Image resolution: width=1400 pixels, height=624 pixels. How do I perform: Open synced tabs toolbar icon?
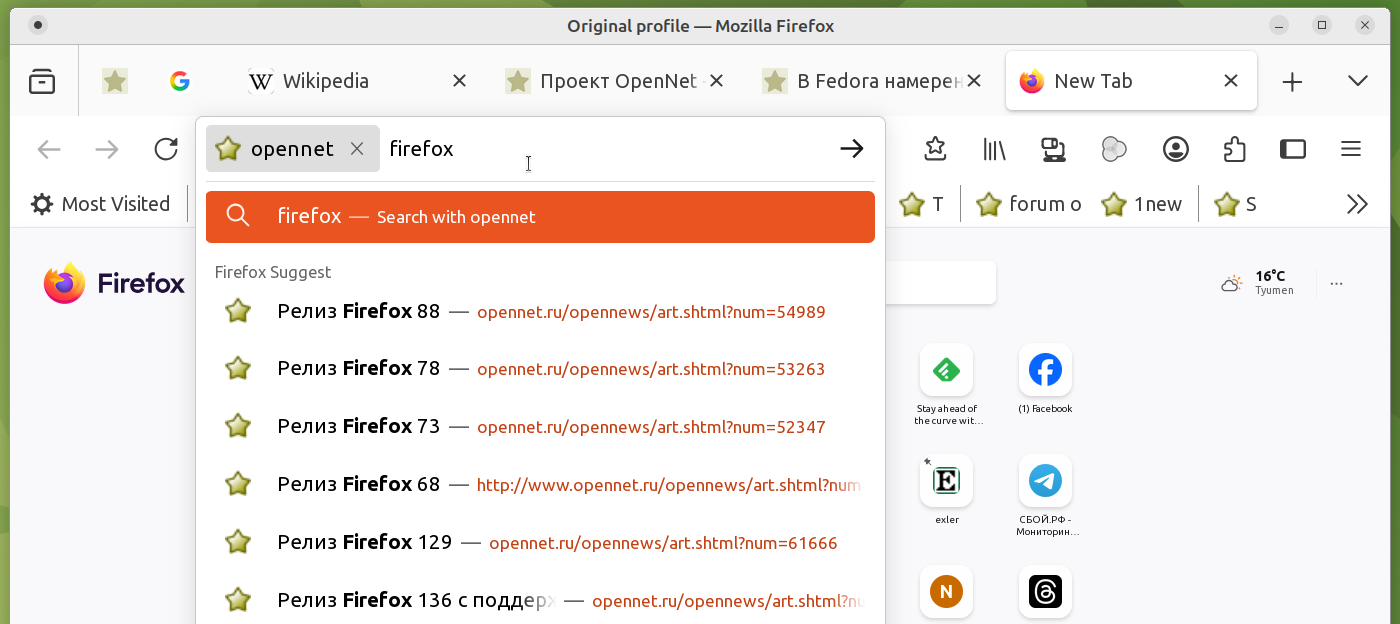[1052, 149]
